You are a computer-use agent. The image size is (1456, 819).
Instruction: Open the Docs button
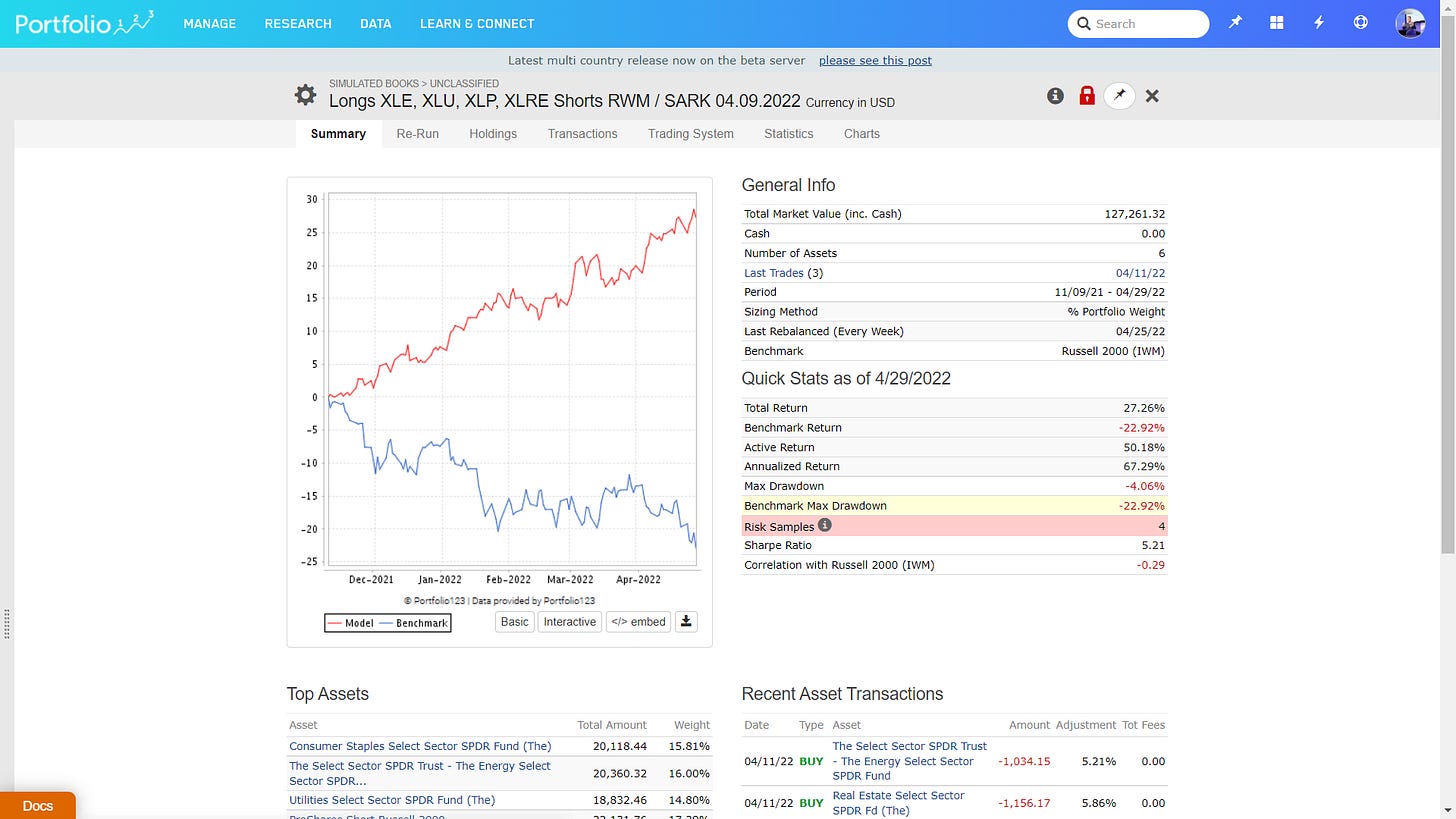click(x=38, y=805)
